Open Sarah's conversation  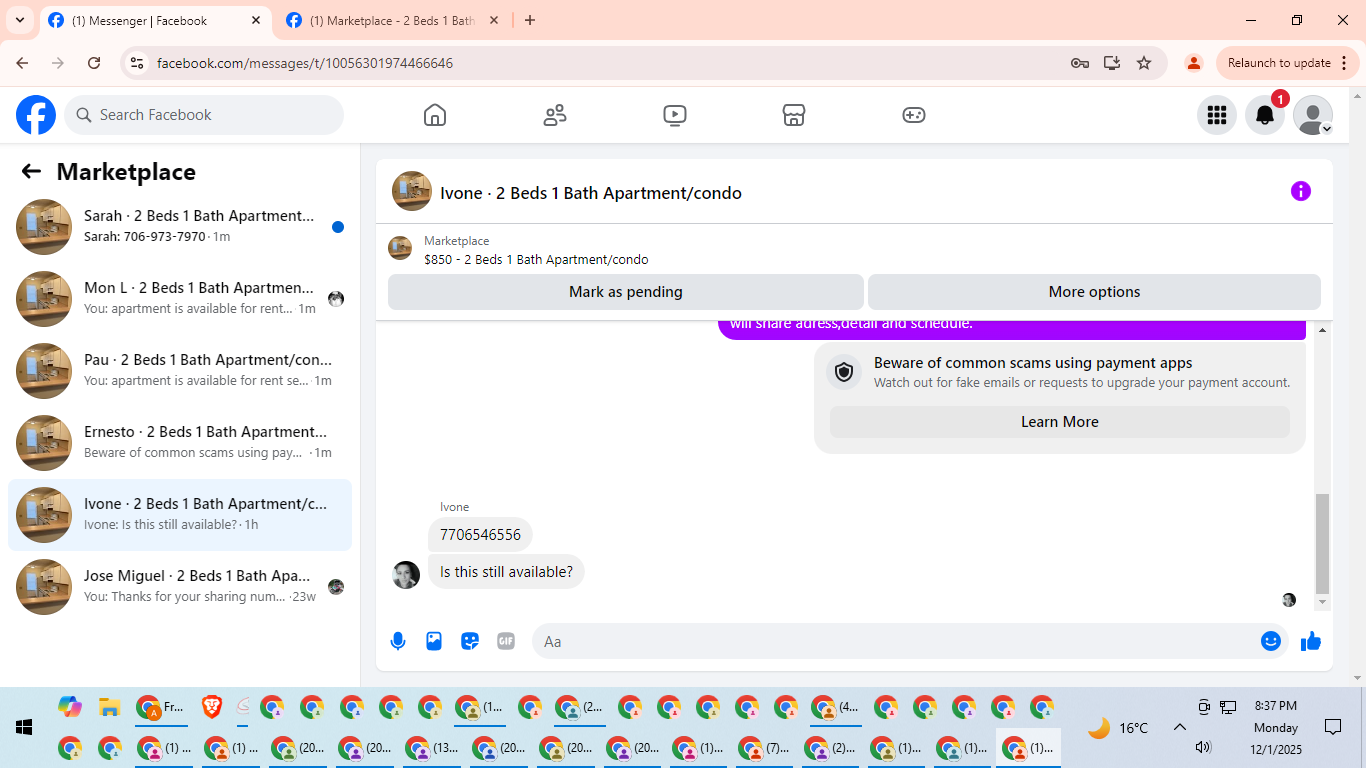click(180, 227)
